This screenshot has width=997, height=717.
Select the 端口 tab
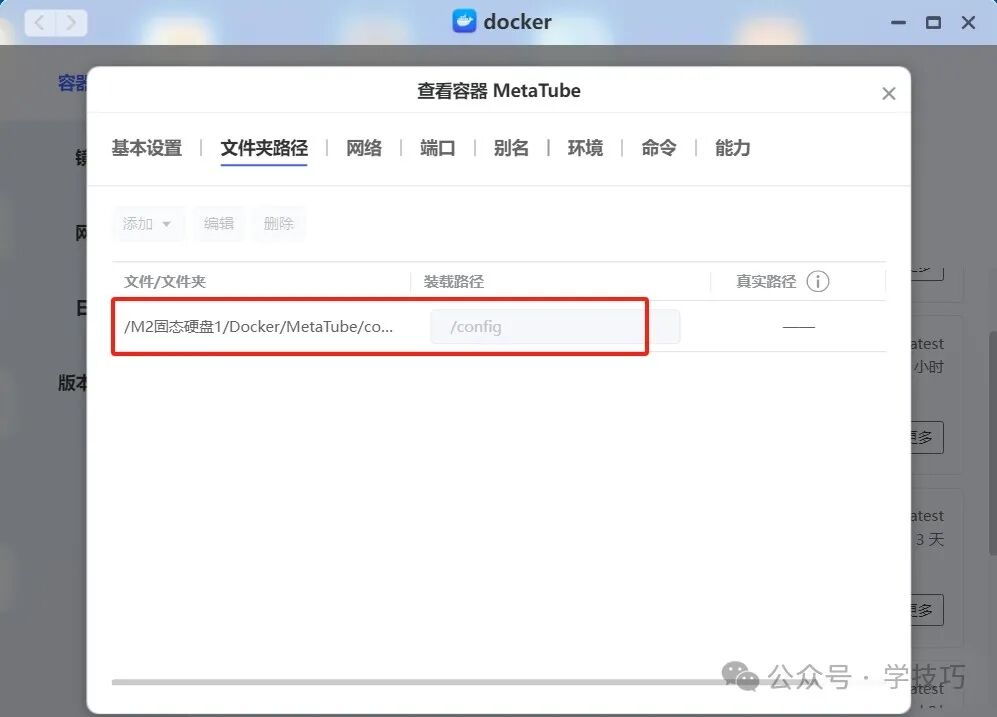point(437,147)
